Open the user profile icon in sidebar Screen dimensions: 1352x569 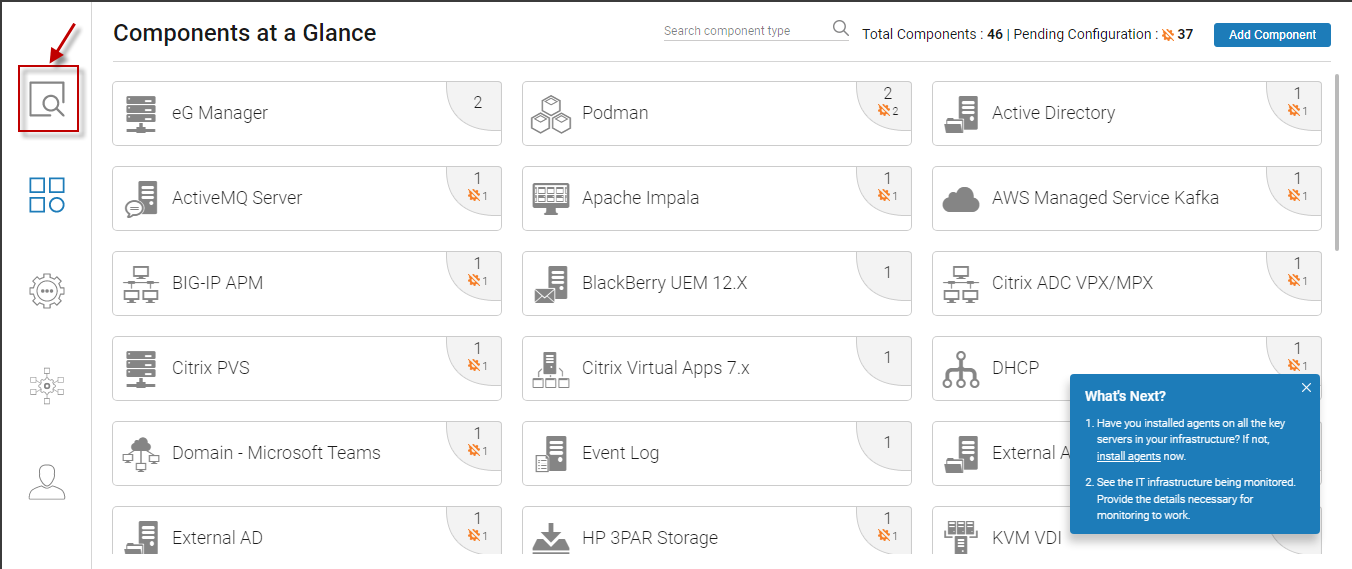point(47,481)
